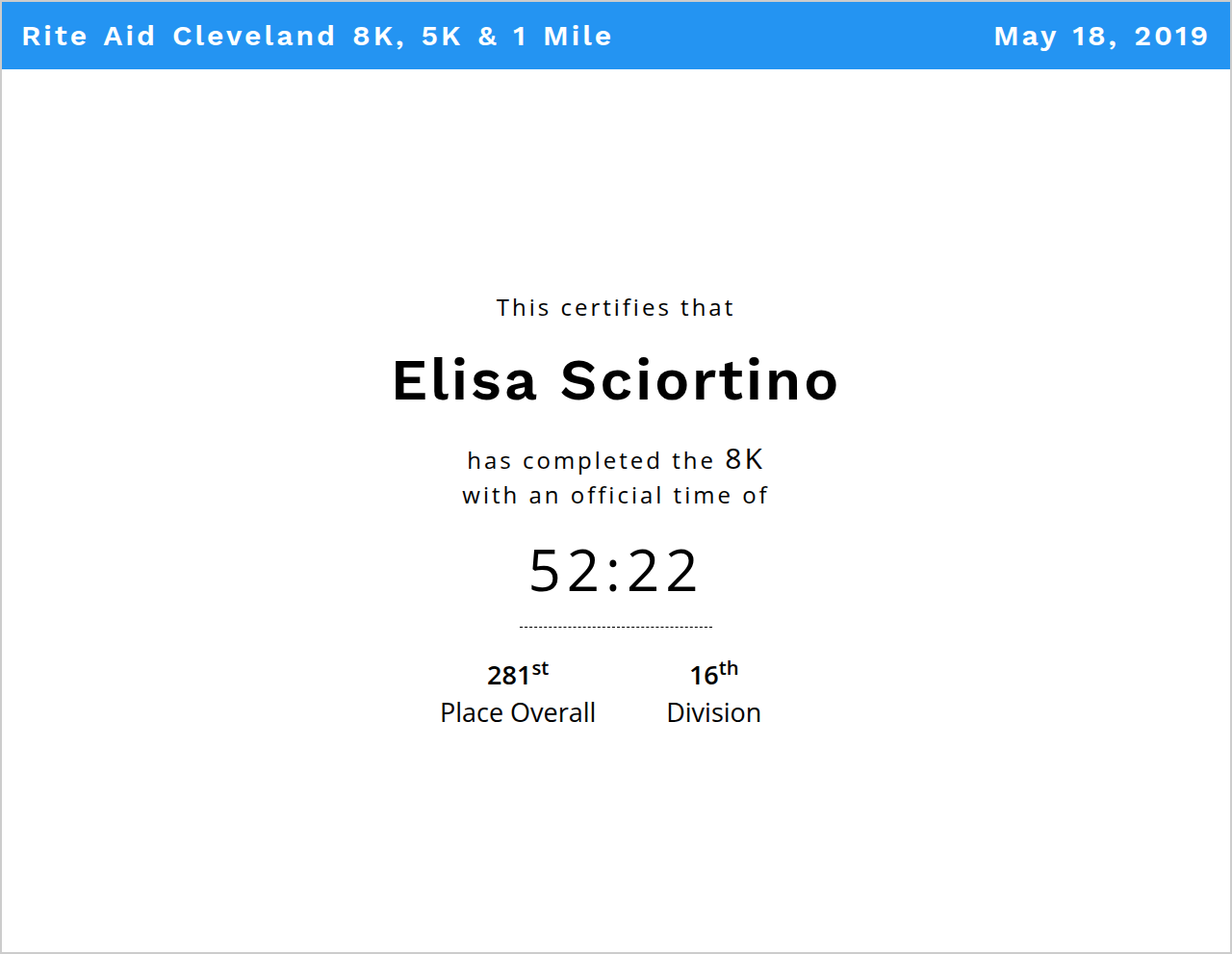Click the empty blue banner area between title and date
Image resolution: width=1232 pixels, height=954 pixels.
point(799,37)
